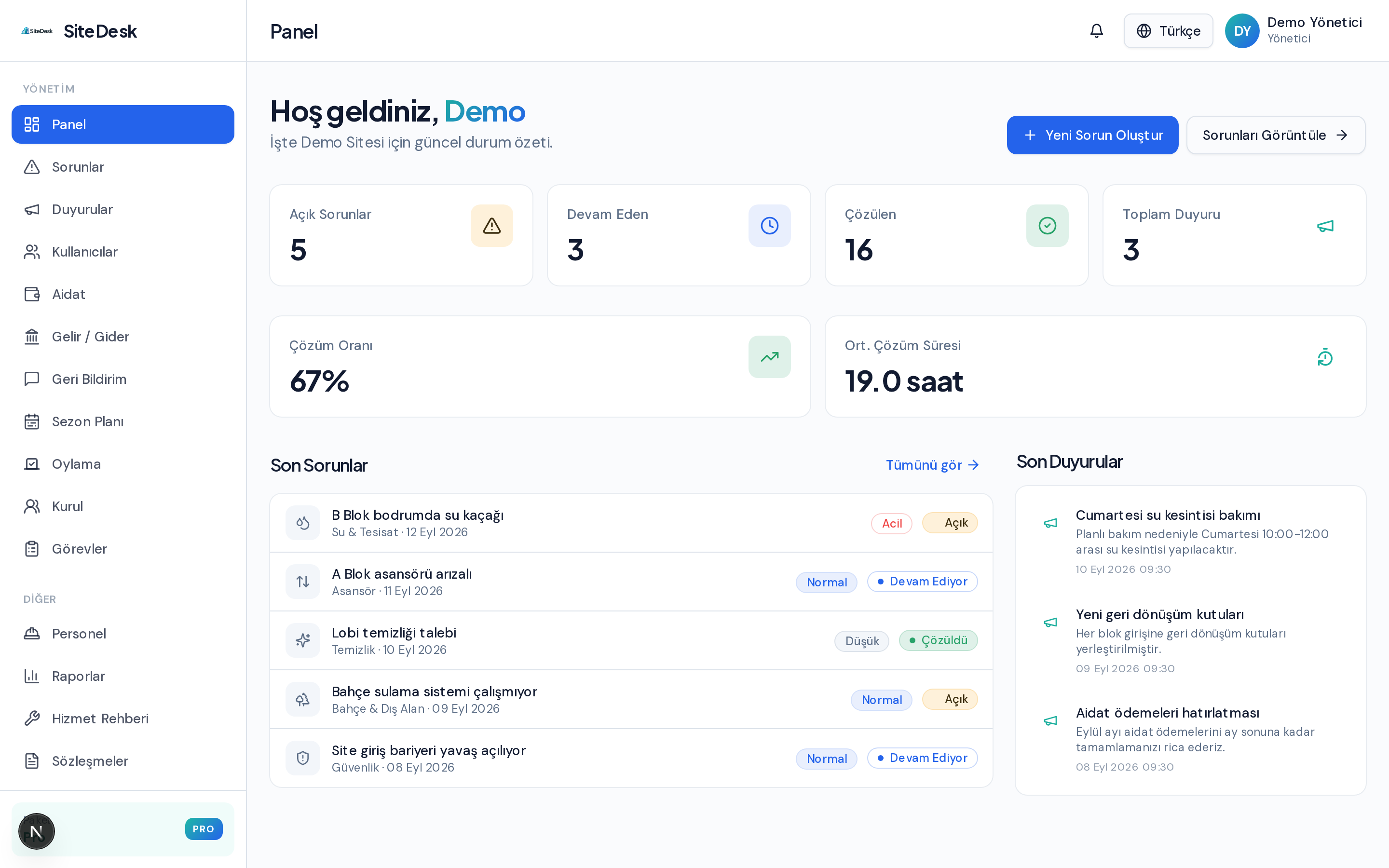Open announcement Cumartesi su kesintisi bakımı
Screen dimensions: 1389x868
1191,542
